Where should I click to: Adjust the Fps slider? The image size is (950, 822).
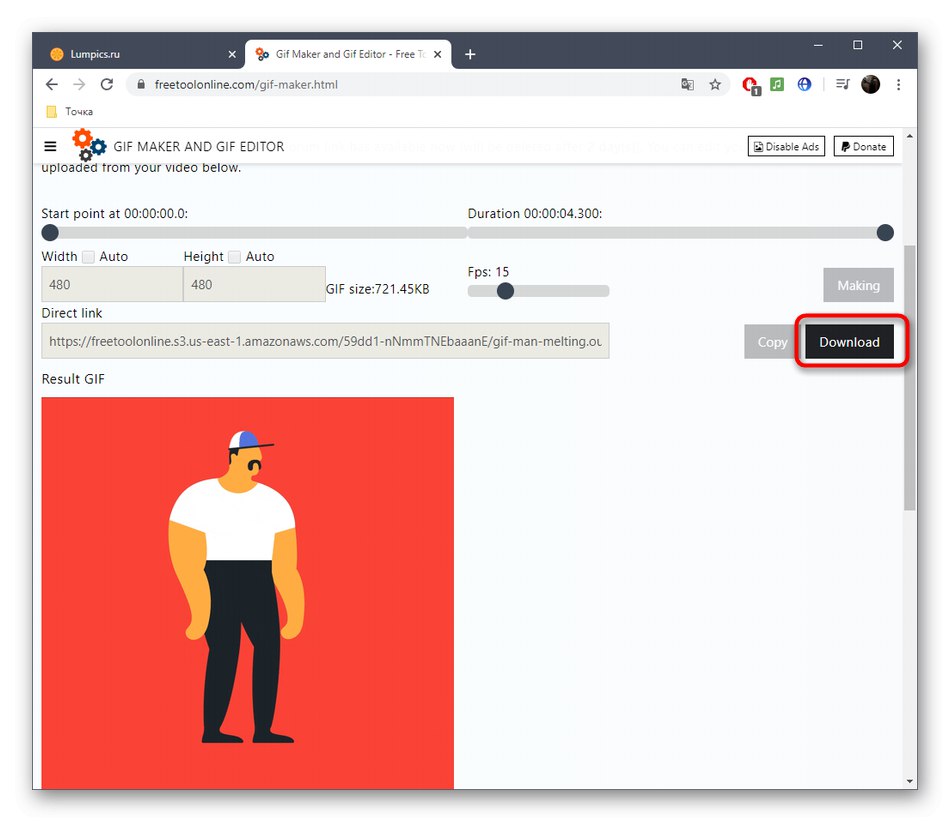point(505,291)
